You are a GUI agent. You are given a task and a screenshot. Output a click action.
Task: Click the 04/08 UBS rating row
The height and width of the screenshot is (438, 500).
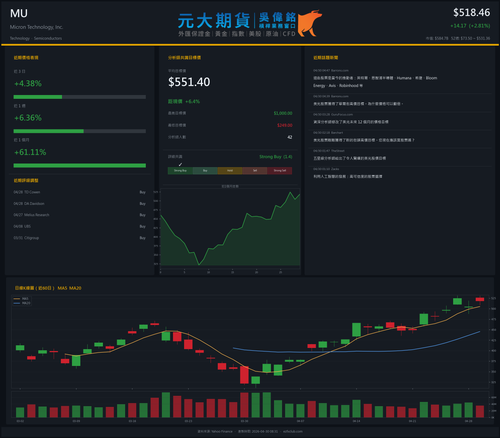(x=80, y=226)
